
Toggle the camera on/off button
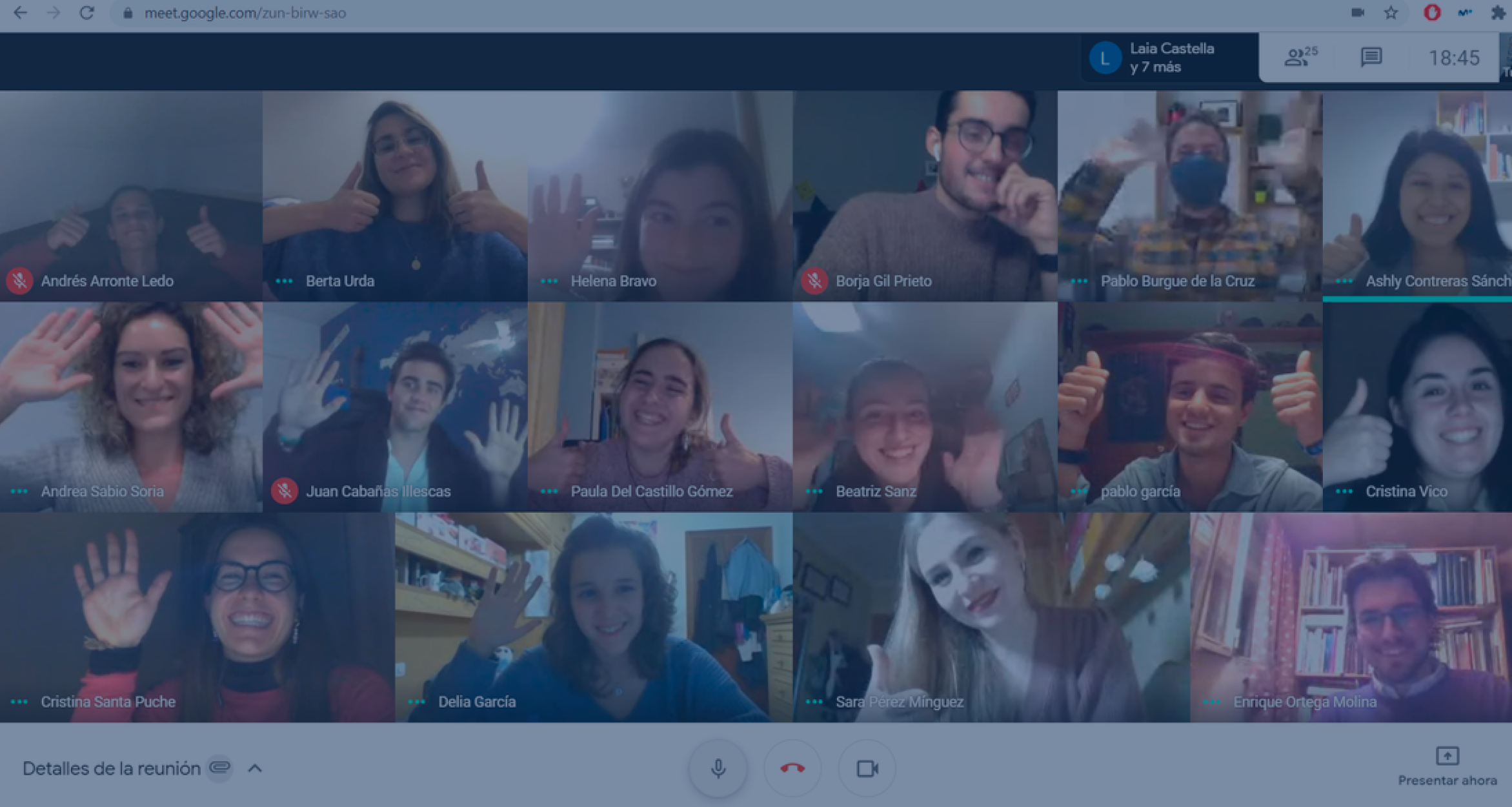point(867,768)
